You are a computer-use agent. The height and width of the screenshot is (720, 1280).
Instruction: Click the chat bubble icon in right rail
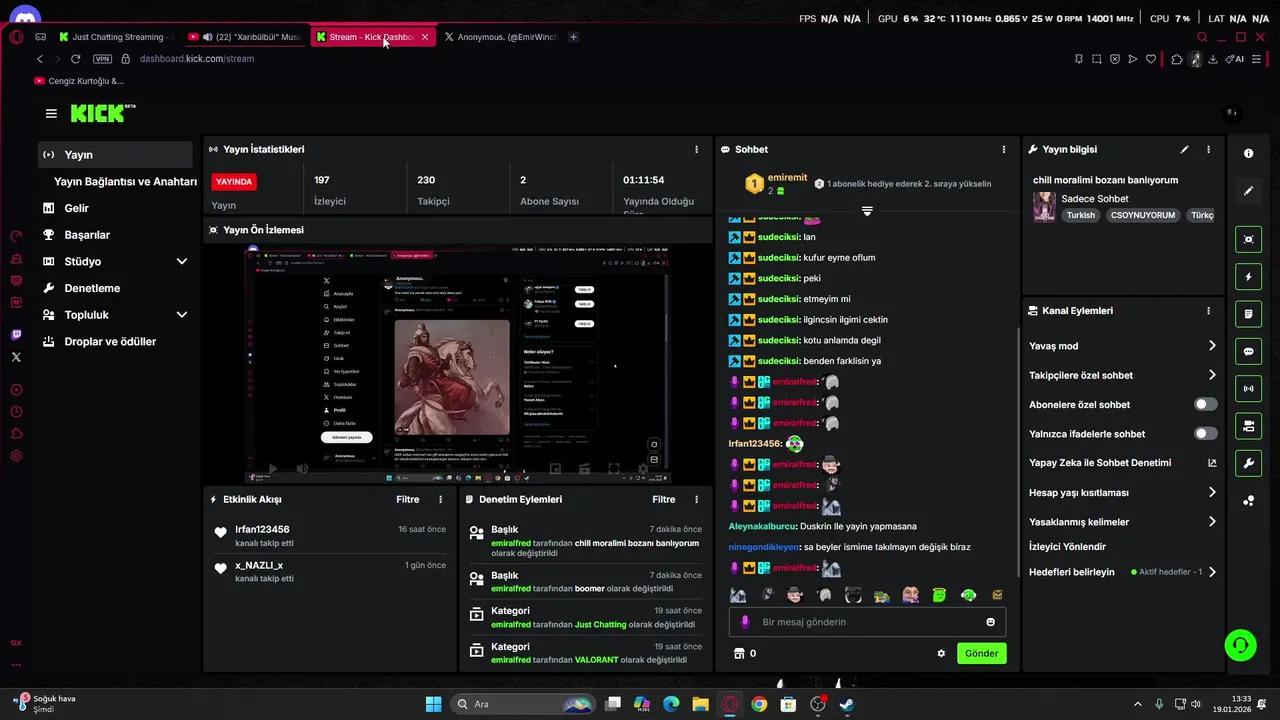1248,352
